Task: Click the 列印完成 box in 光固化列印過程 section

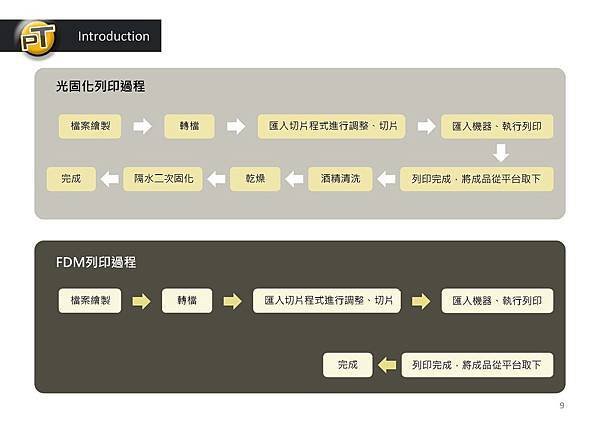Action: pos(477,179)
